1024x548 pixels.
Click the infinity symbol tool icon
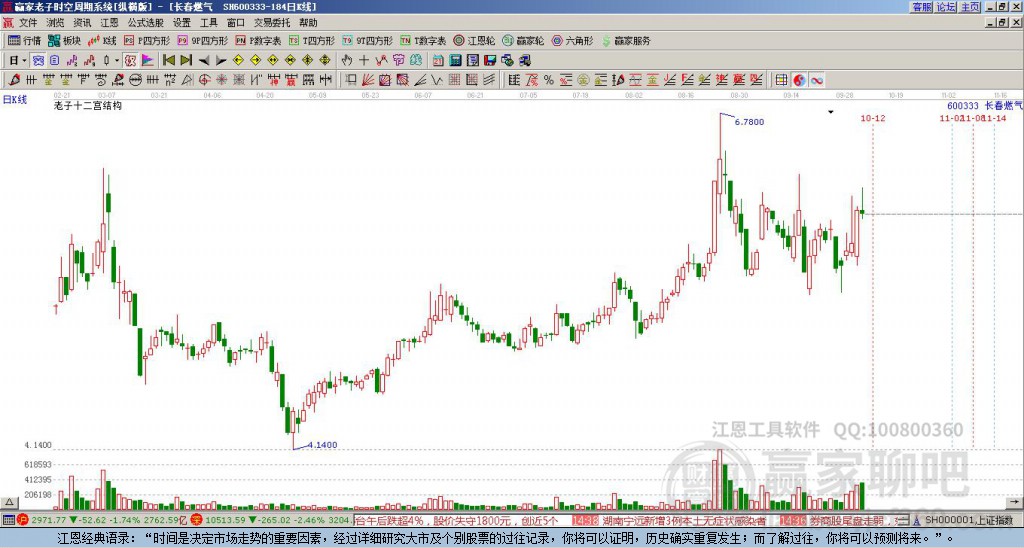click(x=817, y=79)
